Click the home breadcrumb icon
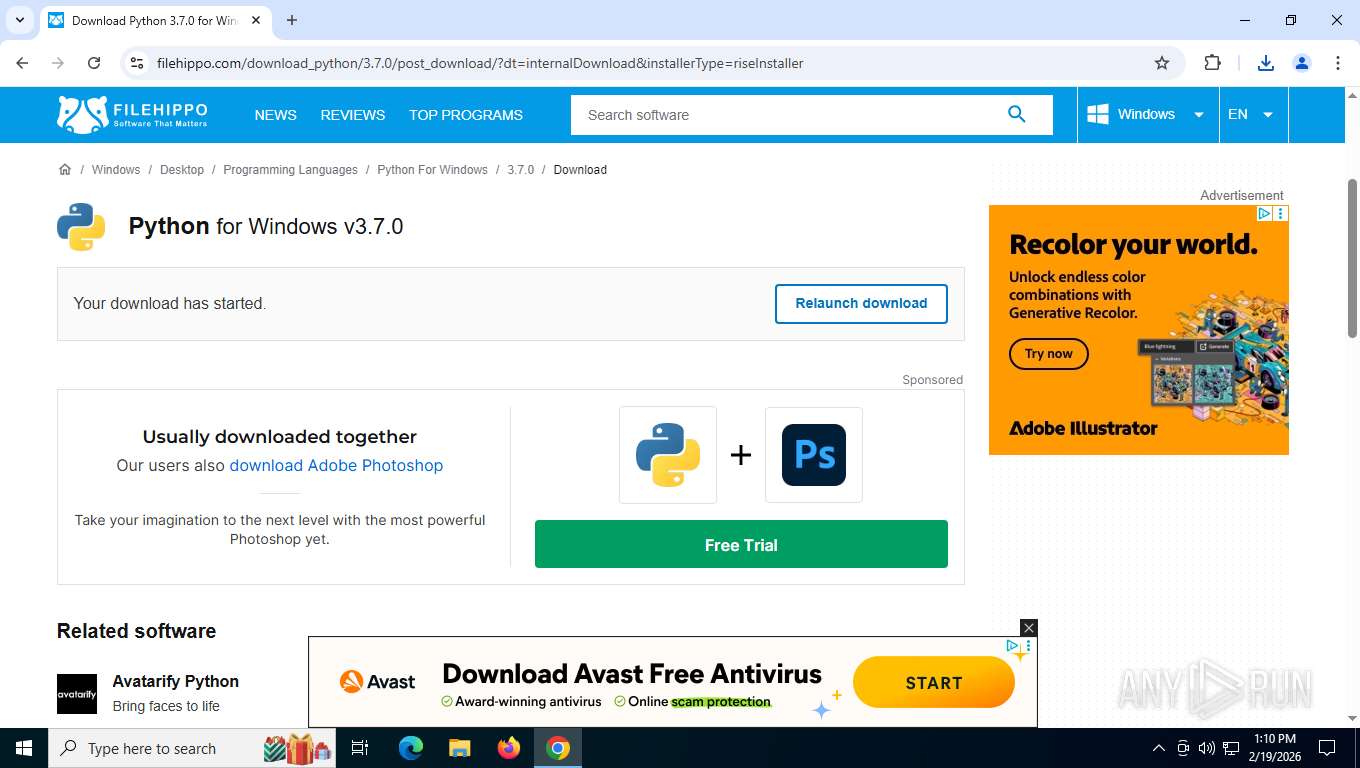 coord(65,169)
